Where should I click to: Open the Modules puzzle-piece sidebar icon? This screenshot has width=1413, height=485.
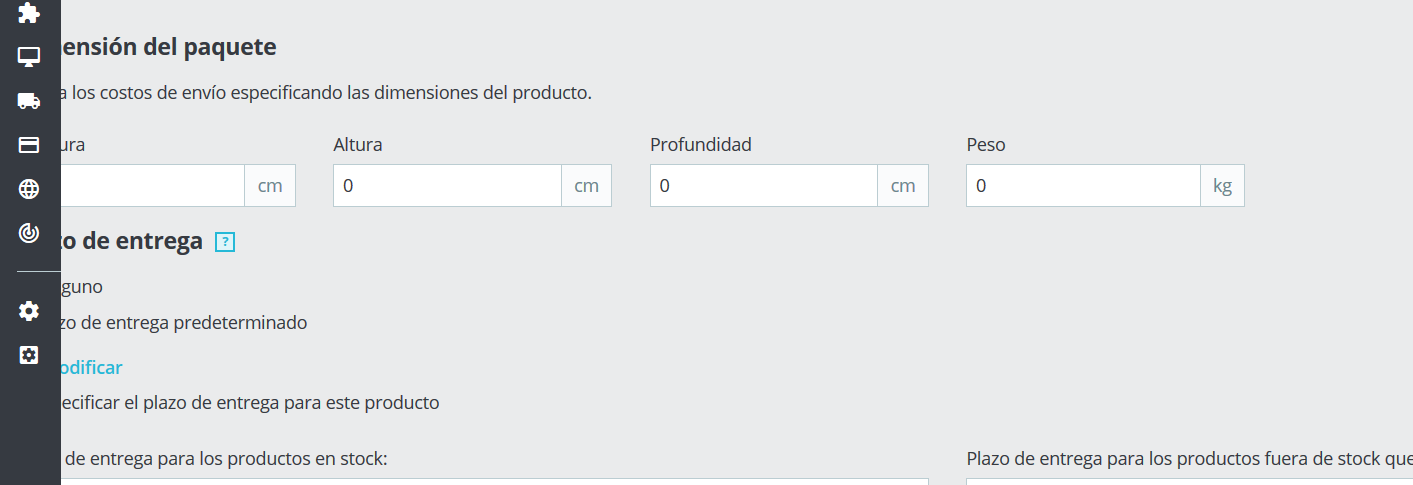tap(29, 13)
